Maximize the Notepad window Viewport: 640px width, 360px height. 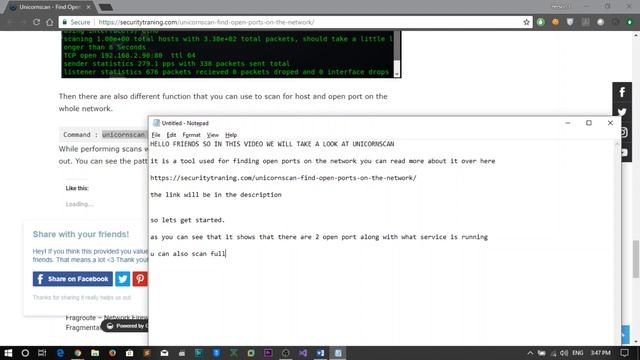[x=589, y=123]
